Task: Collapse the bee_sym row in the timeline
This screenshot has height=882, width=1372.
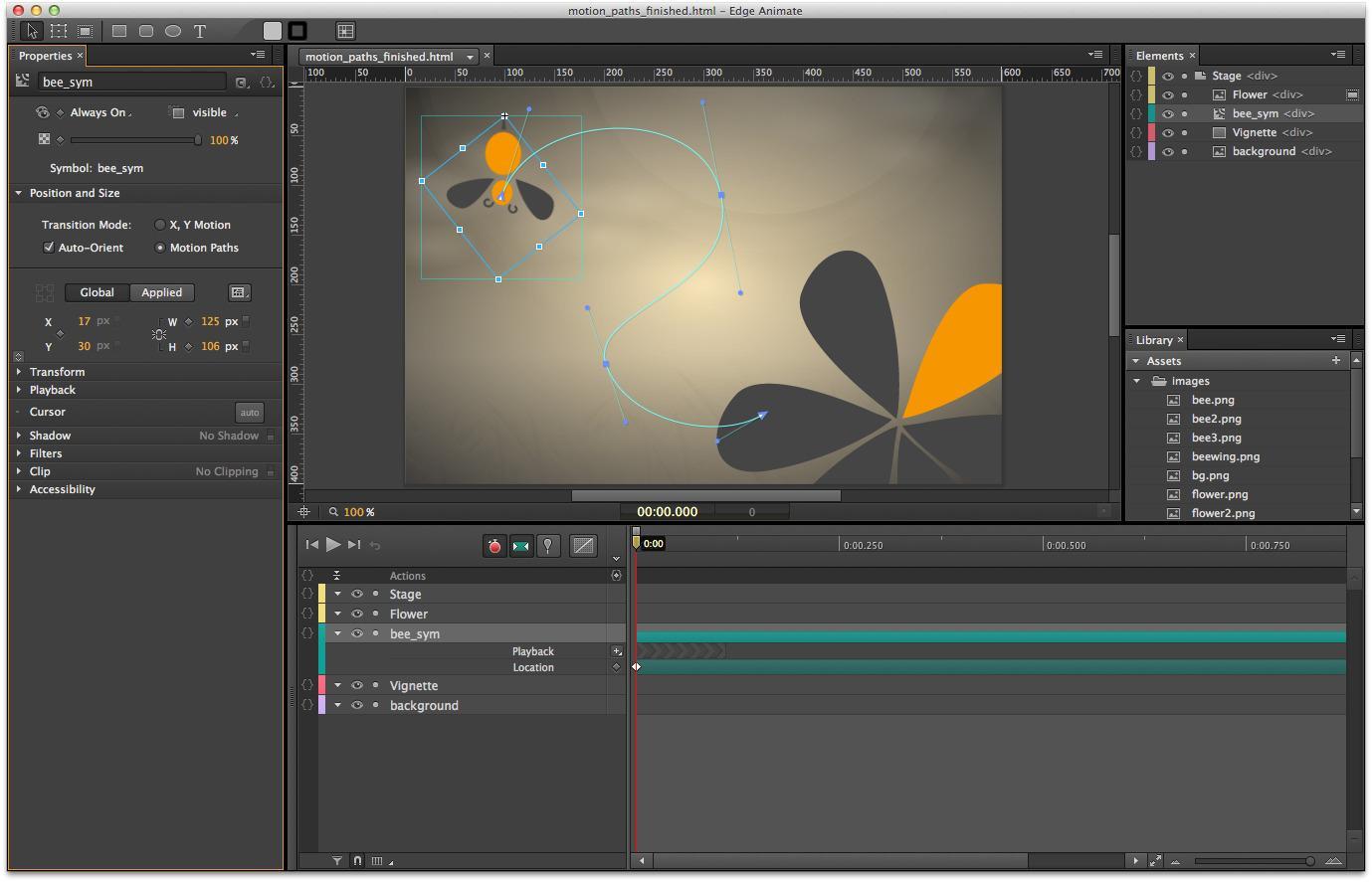Action: click(337, 633)
